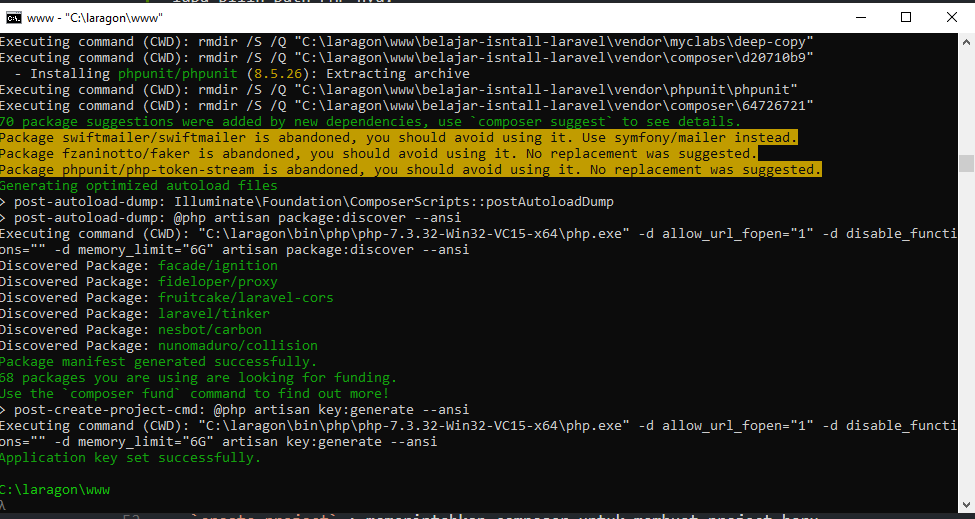Screen dimensions: 975x519
Task: Click phpunit/php-token-stream abandoned warning
Action: tap(410, 170)
